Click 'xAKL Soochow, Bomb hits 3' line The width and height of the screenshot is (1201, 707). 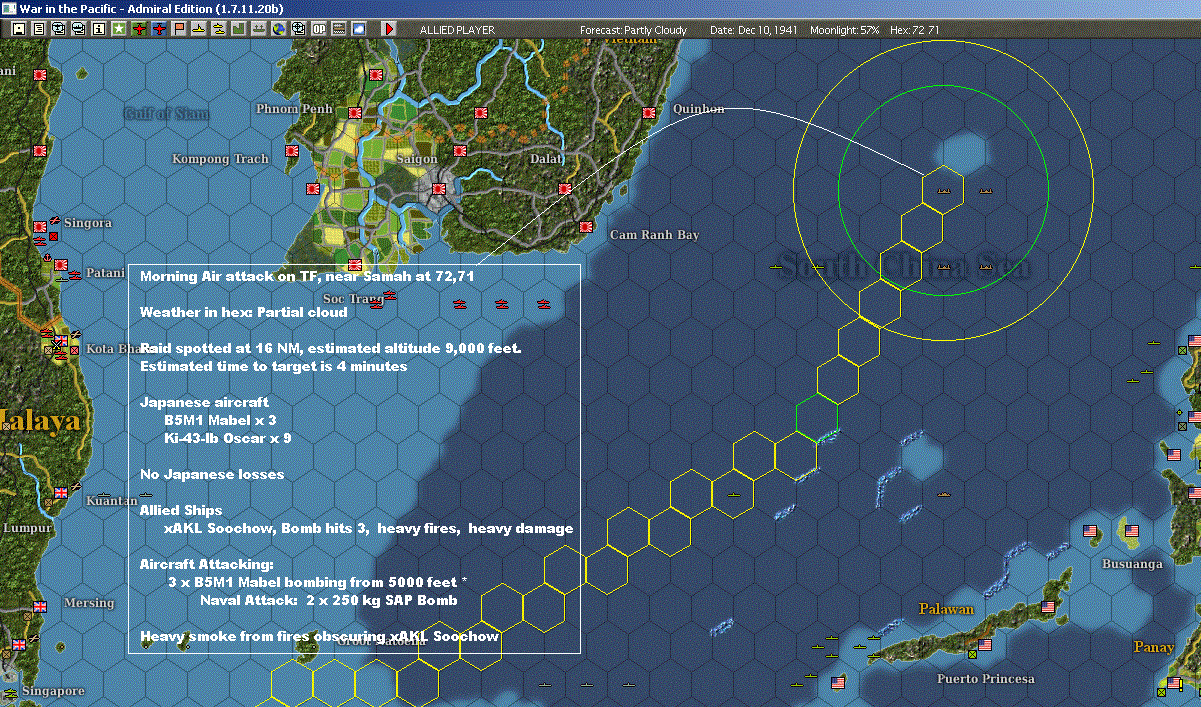click(x=369, y=528)
